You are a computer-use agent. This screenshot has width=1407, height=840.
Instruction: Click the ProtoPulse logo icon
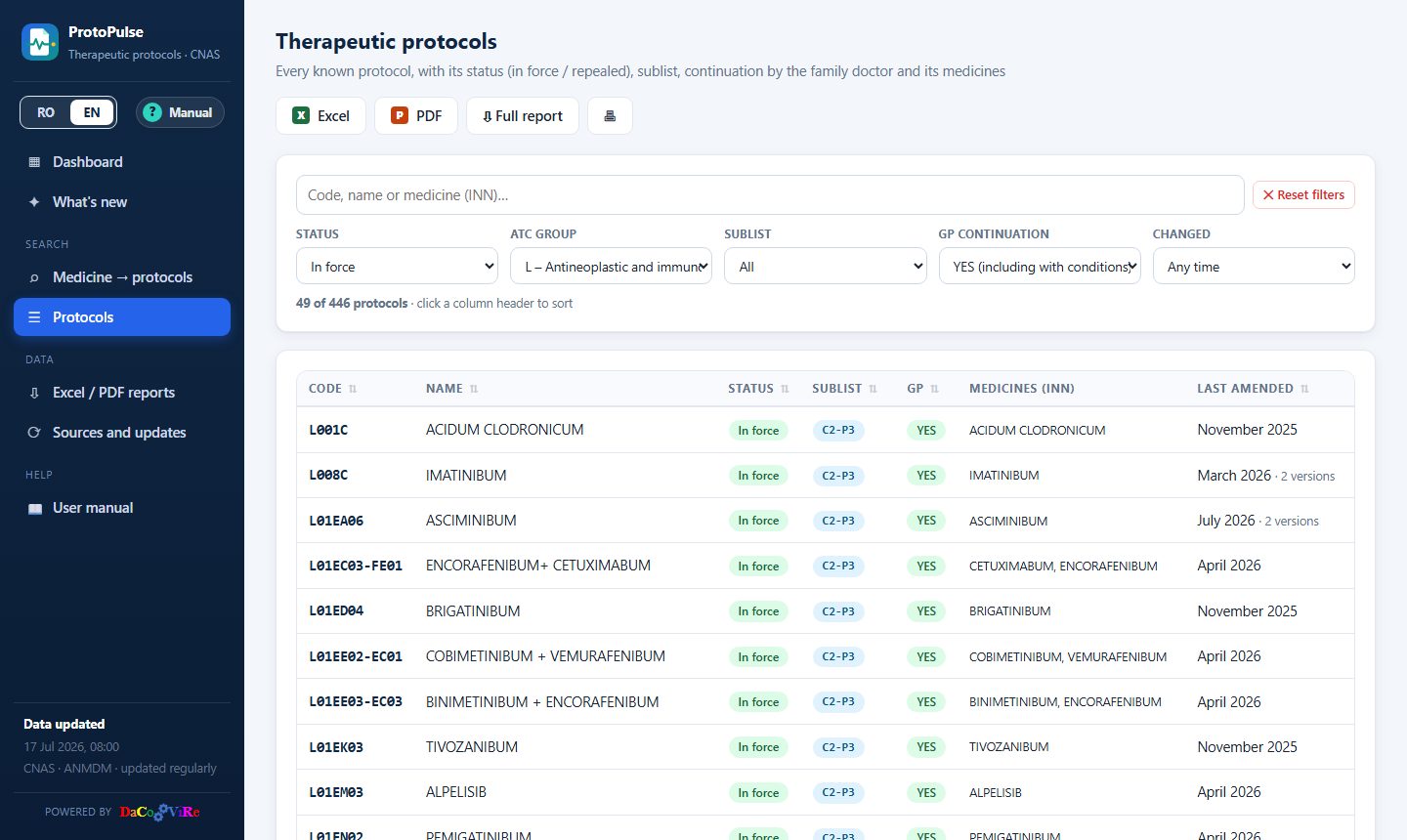[x=40, y=42]
